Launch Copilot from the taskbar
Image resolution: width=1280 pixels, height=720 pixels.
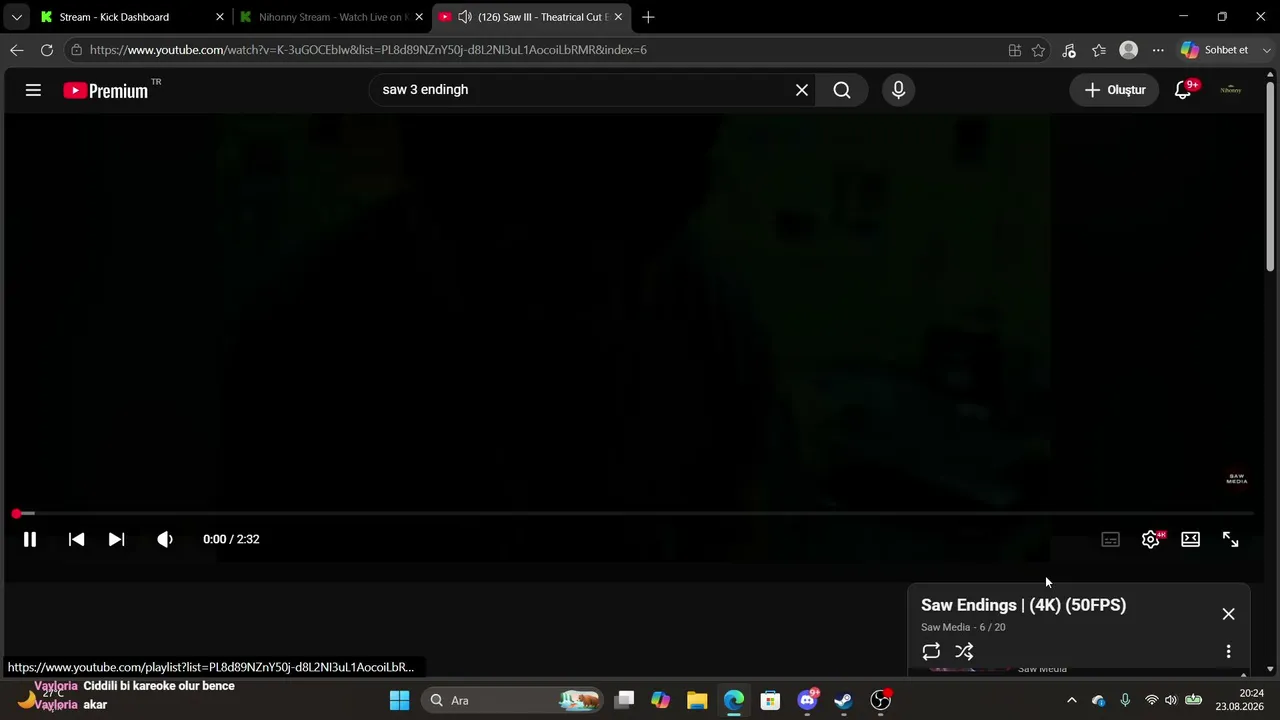point(660,700)
